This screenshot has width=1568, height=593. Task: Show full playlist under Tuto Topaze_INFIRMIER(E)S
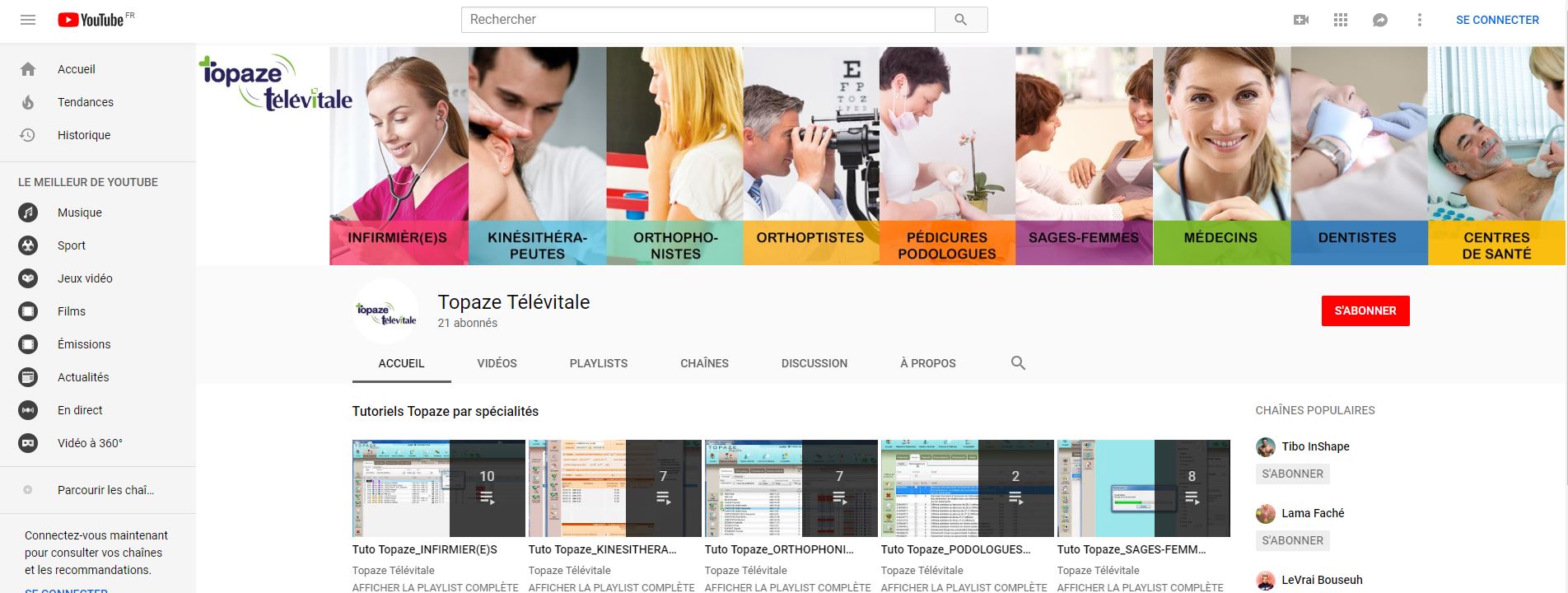point(436,587)
